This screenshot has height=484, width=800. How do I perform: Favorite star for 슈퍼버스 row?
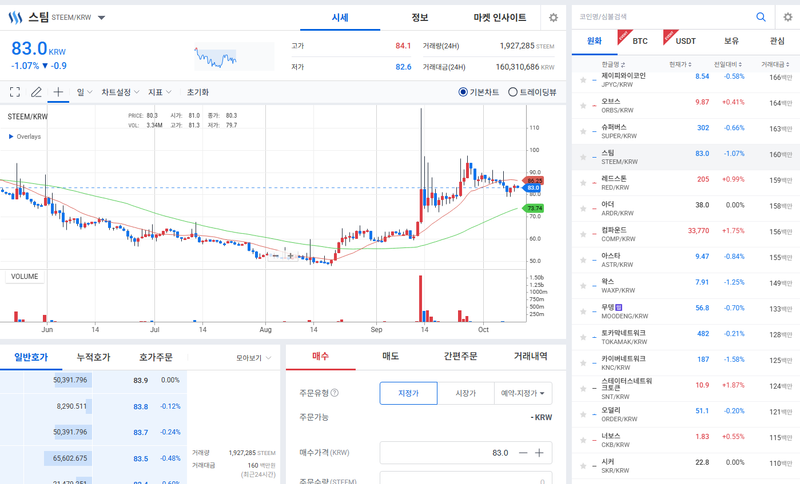click(x=583, y=132)
